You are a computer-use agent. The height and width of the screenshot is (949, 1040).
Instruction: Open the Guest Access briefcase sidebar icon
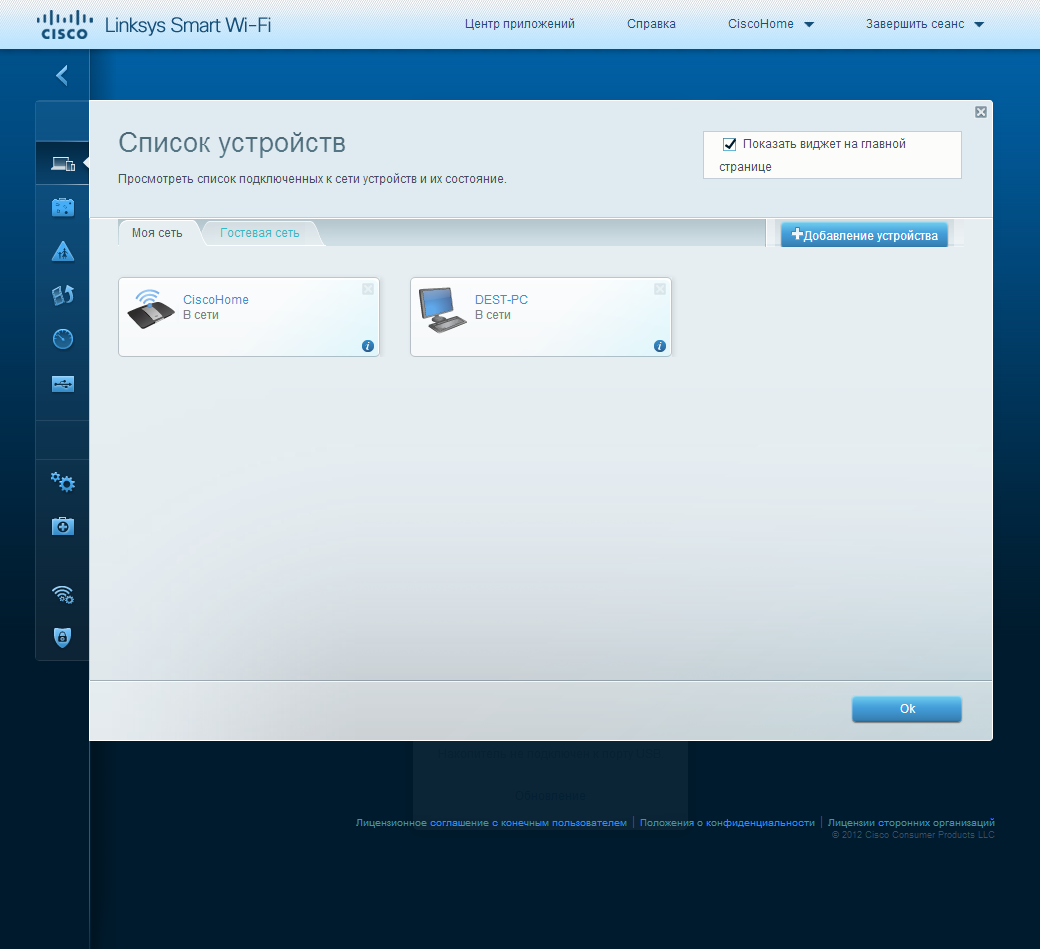click(63, 207)
